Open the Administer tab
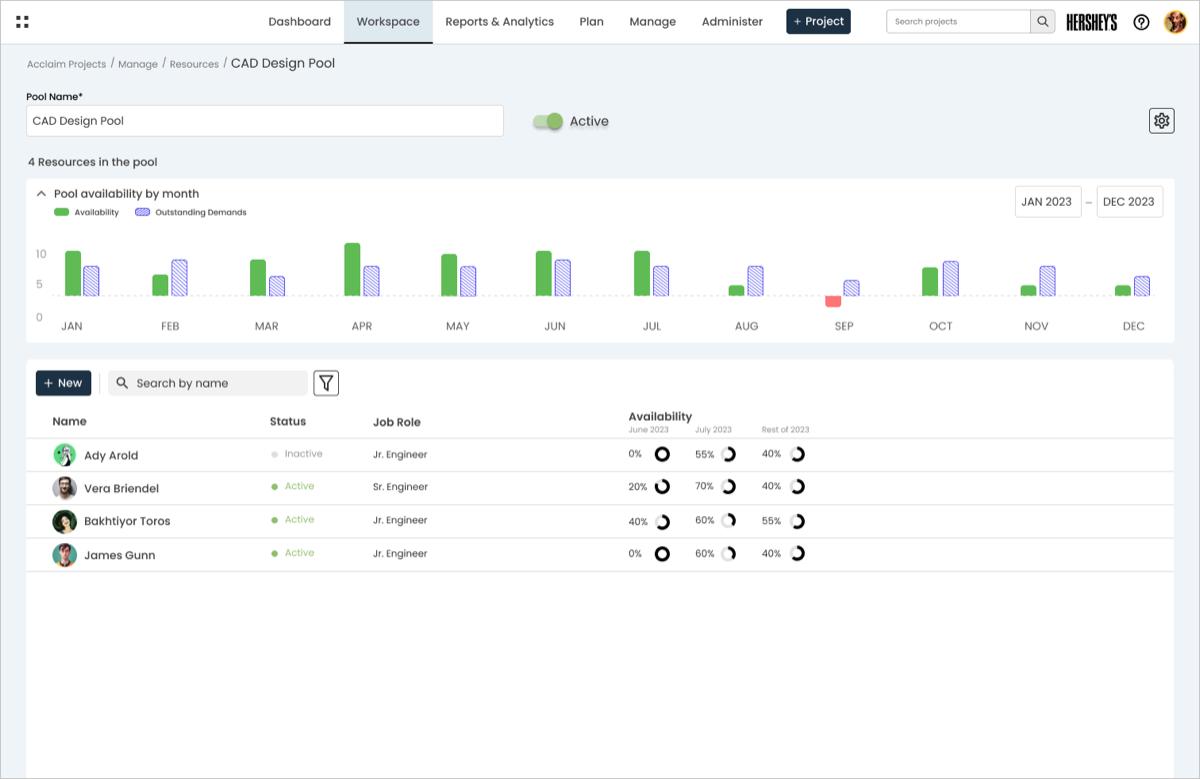 [x=732, y=22]
